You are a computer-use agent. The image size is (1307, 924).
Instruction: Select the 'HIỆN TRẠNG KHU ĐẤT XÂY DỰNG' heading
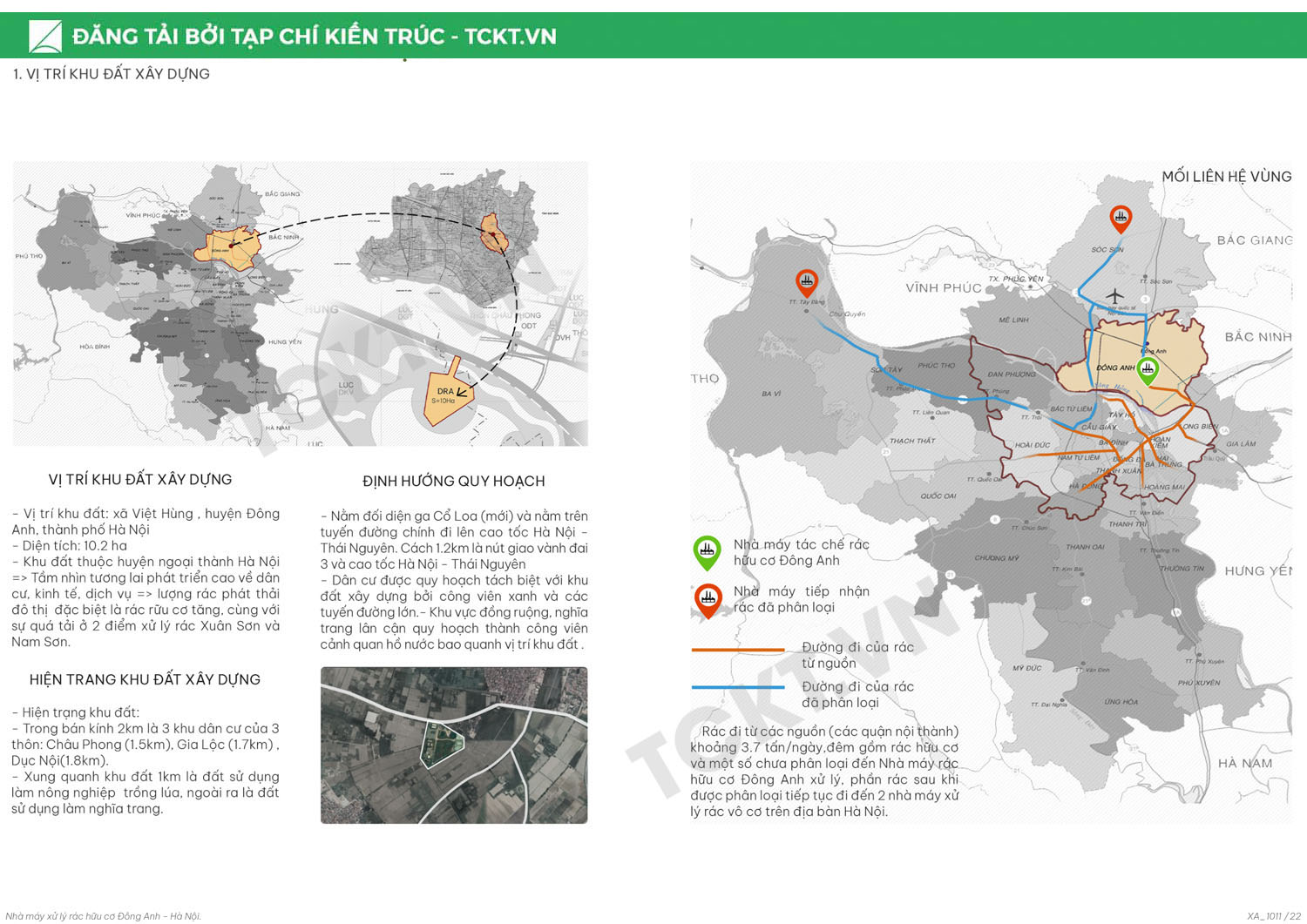145,680
